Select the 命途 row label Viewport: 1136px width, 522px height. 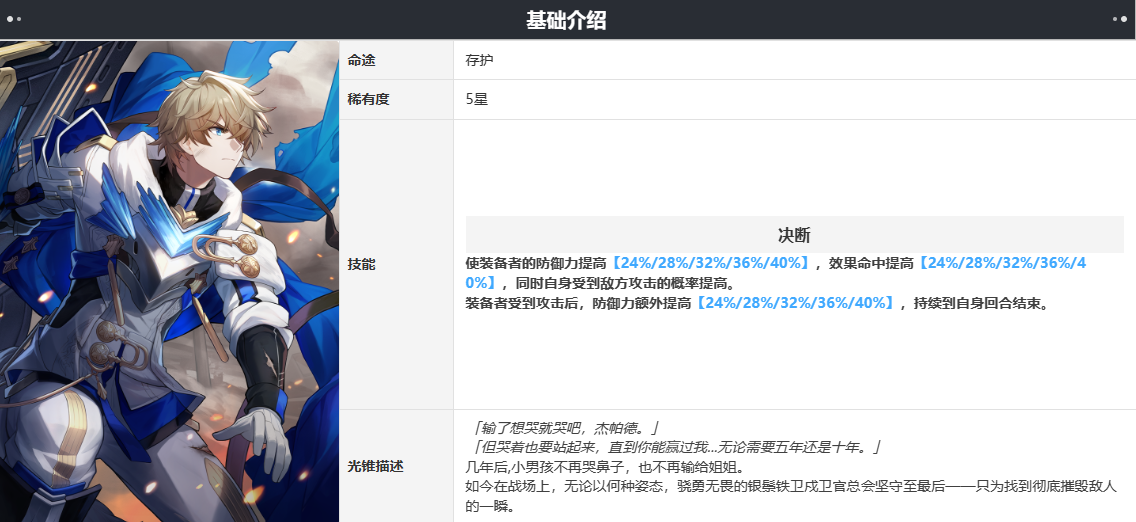coord(362,60)
